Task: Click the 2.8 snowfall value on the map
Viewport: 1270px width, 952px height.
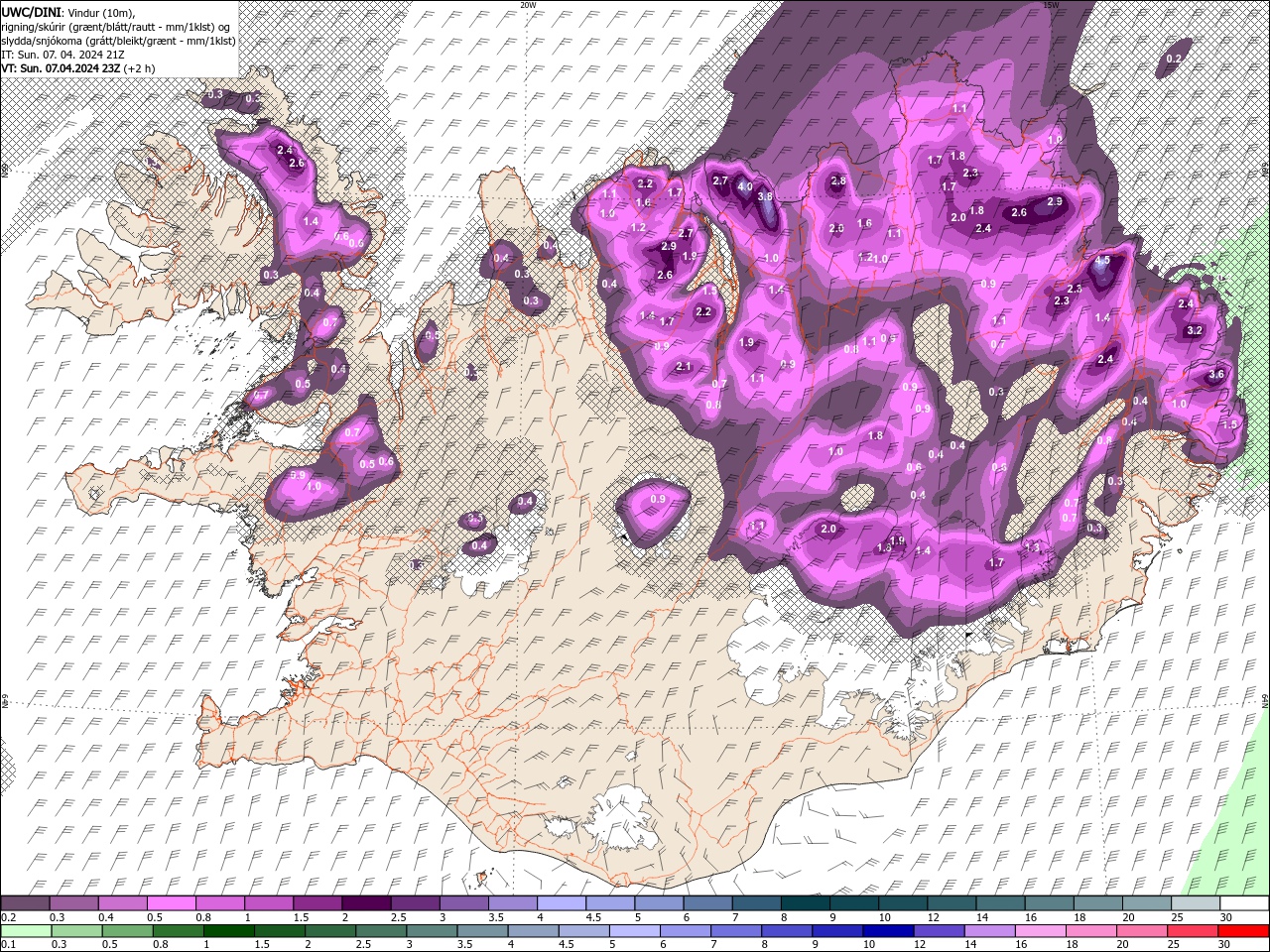Action: tap(838, 180)
